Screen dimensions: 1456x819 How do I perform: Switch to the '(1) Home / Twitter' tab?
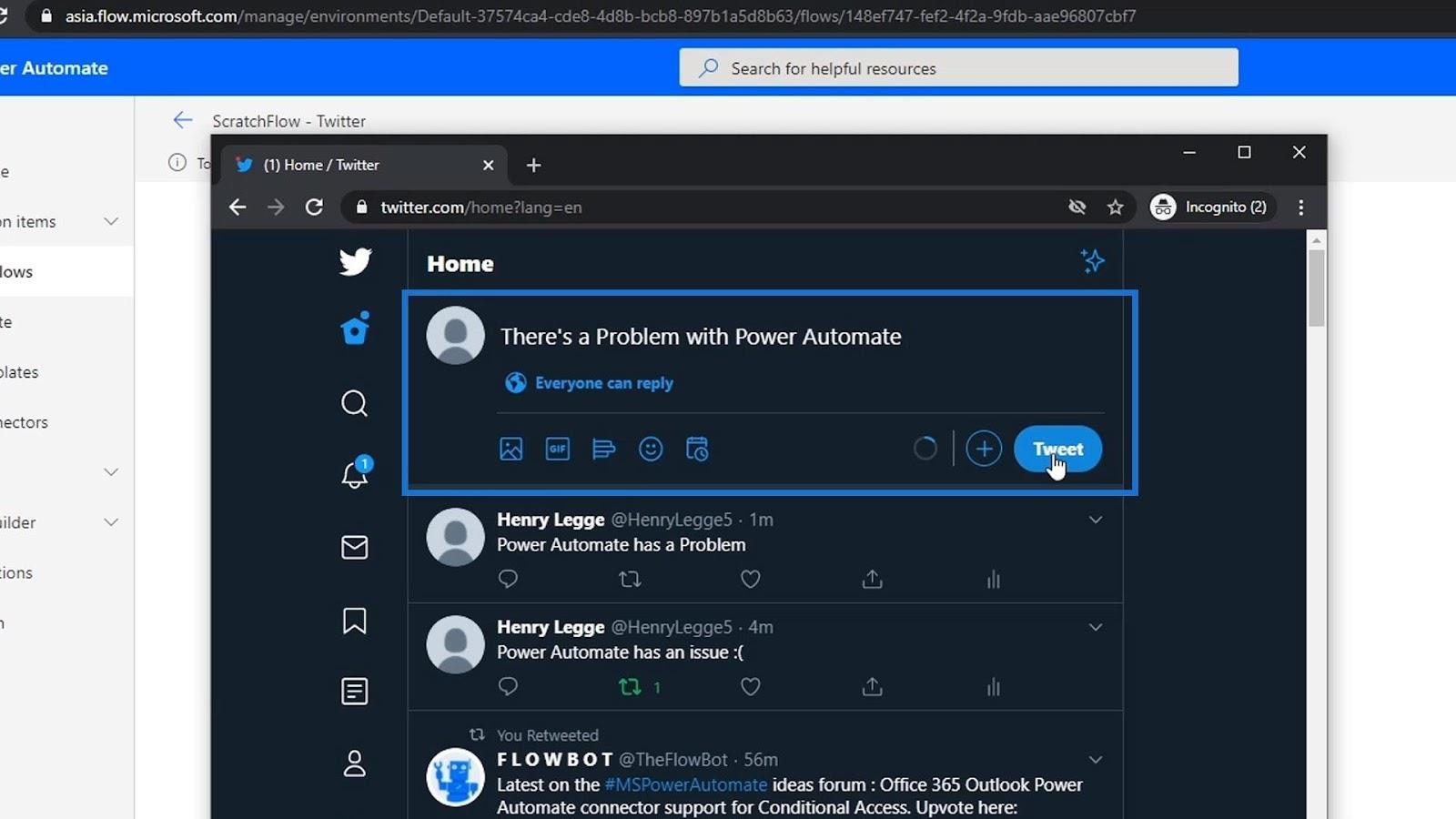tap(362, 165)
